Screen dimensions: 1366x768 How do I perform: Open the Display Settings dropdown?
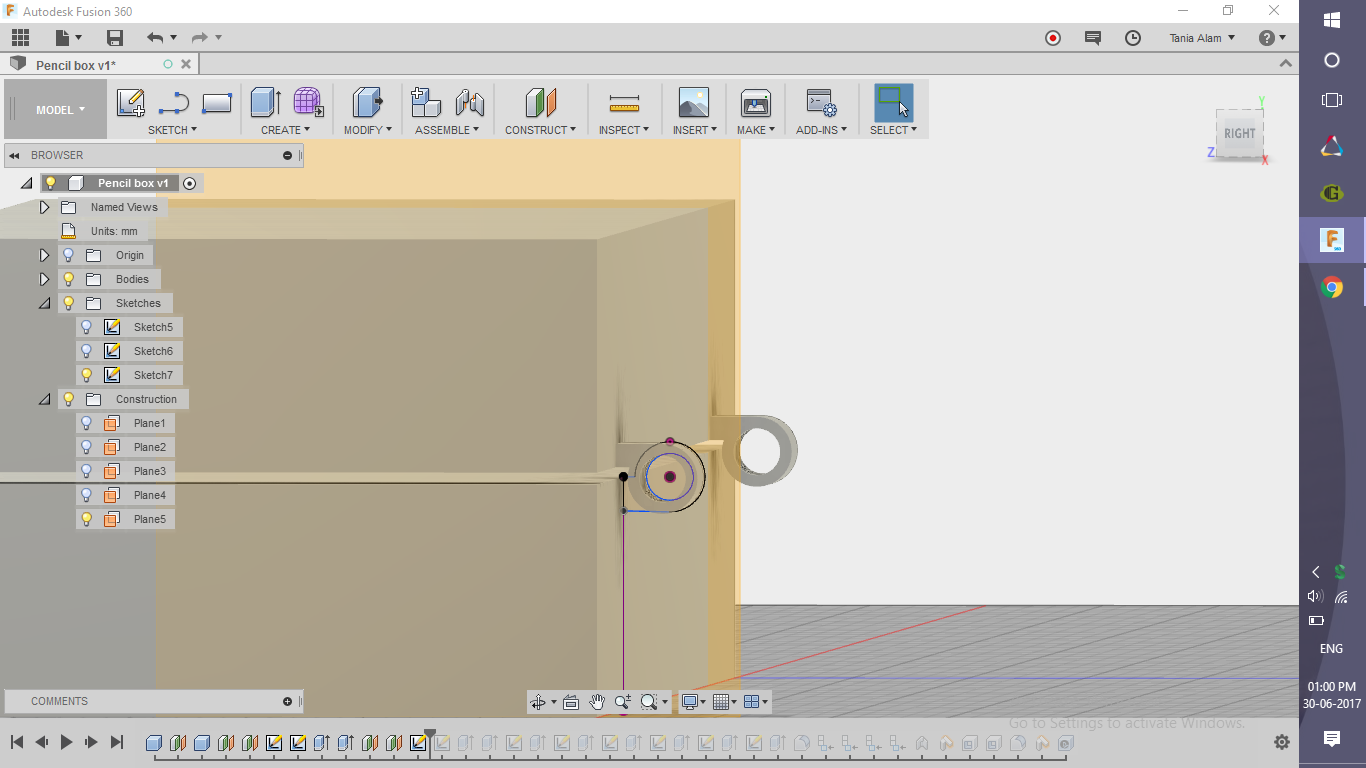pos(693,702)
